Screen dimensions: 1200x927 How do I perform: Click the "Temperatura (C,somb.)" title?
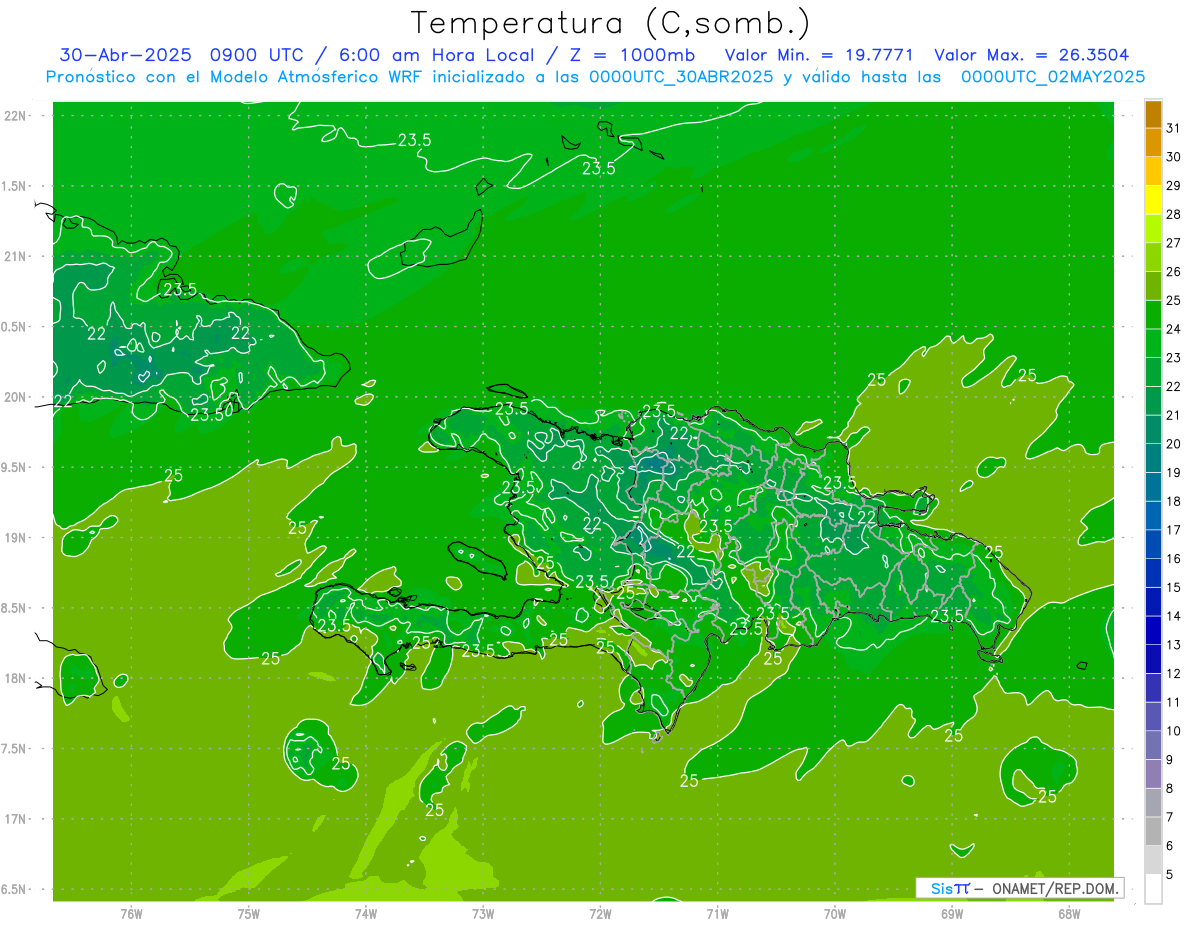(610, 23)
